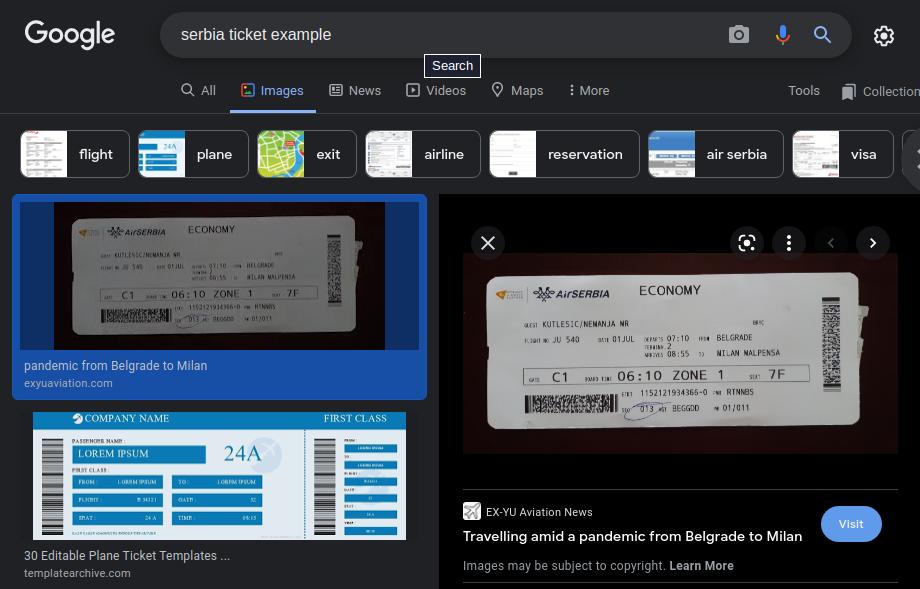Filter results with the air serbia chip

(715, 154)
